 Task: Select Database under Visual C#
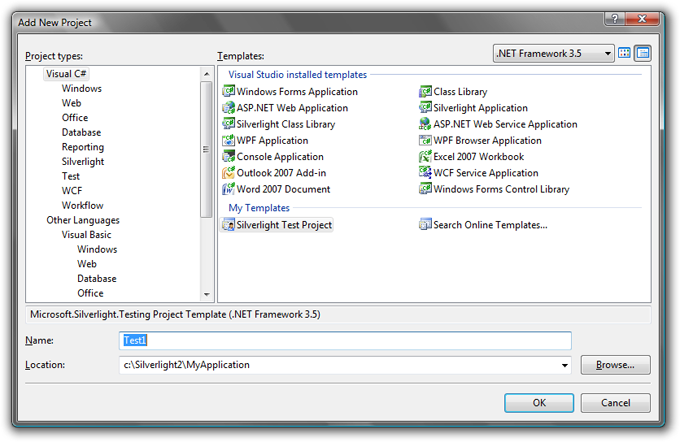[x=81, y=132]
